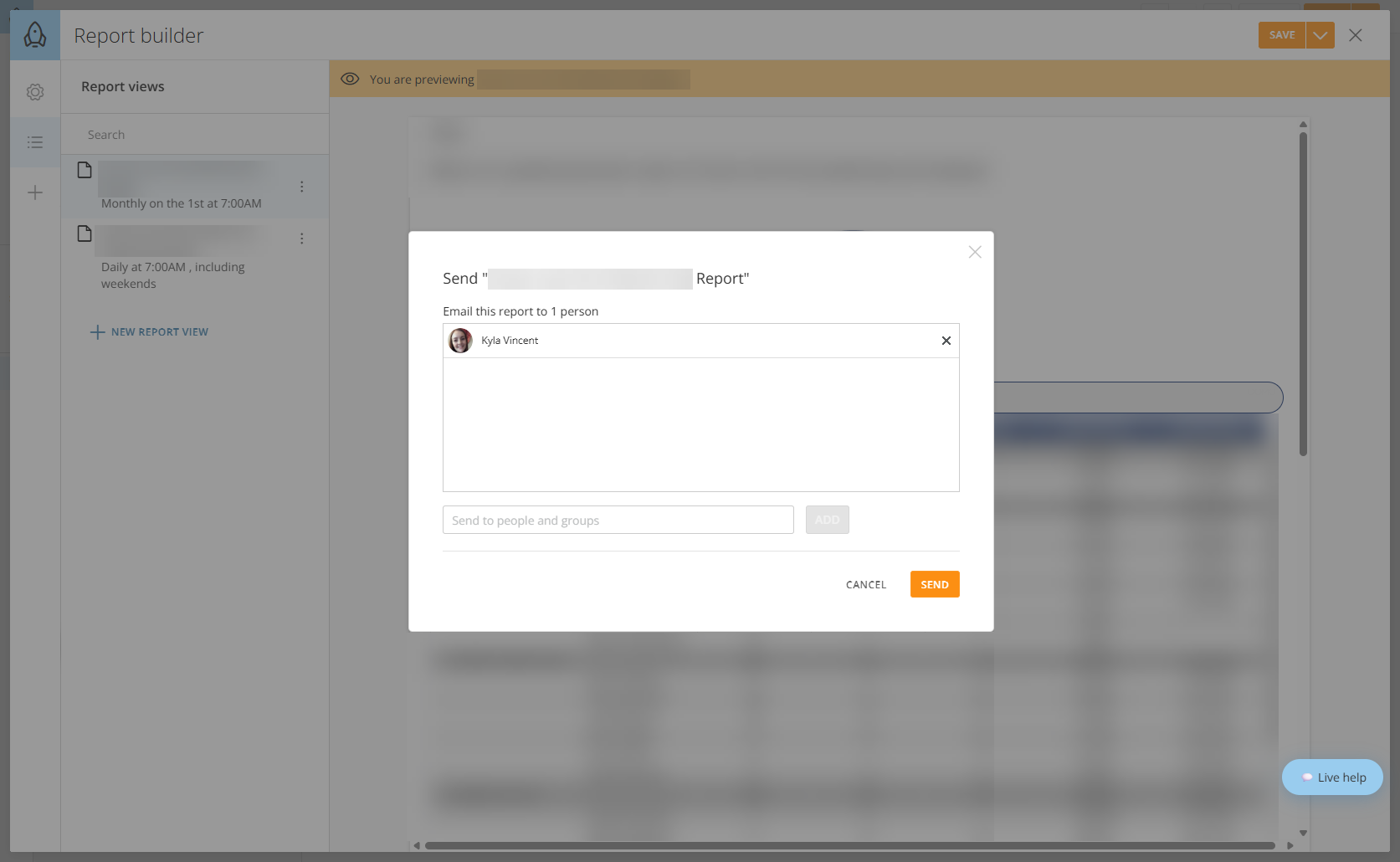Click the scroll up arrow in preview

tap(1303, 124)
